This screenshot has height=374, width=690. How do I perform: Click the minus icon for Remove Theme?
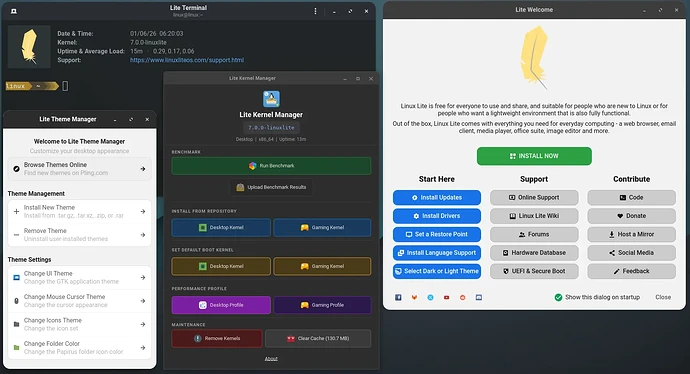[x=16, y=235]
